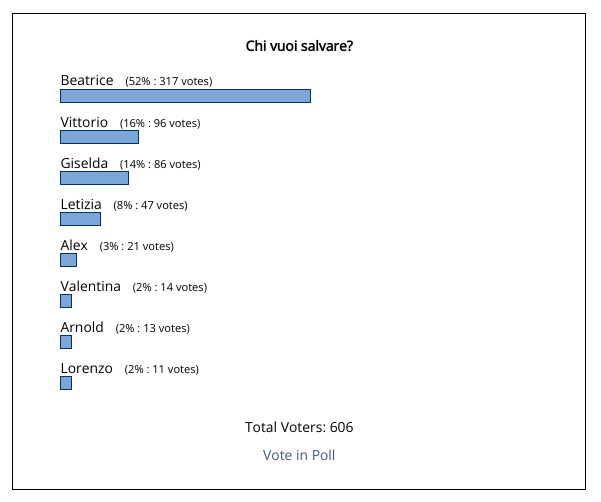Click the Vittorio name label
This screenshot has height=502, width=601.
(84, 122)
